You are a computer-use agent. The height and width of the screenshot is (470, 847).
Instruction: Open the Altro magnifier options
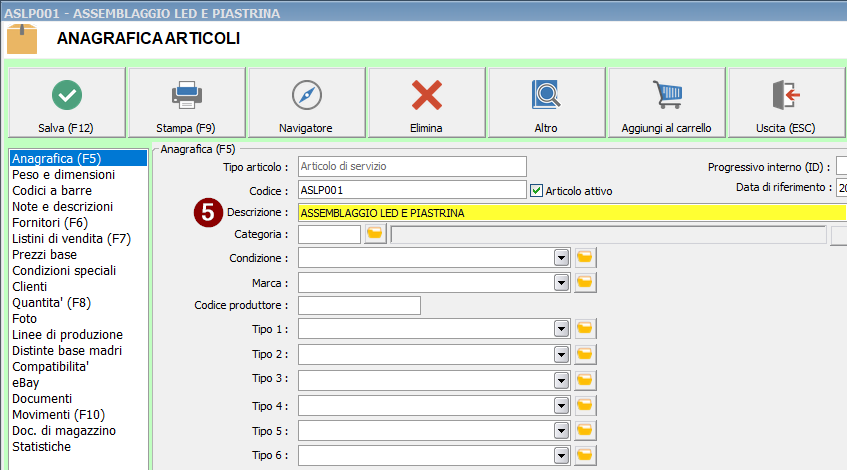click(x=546, y=103)
